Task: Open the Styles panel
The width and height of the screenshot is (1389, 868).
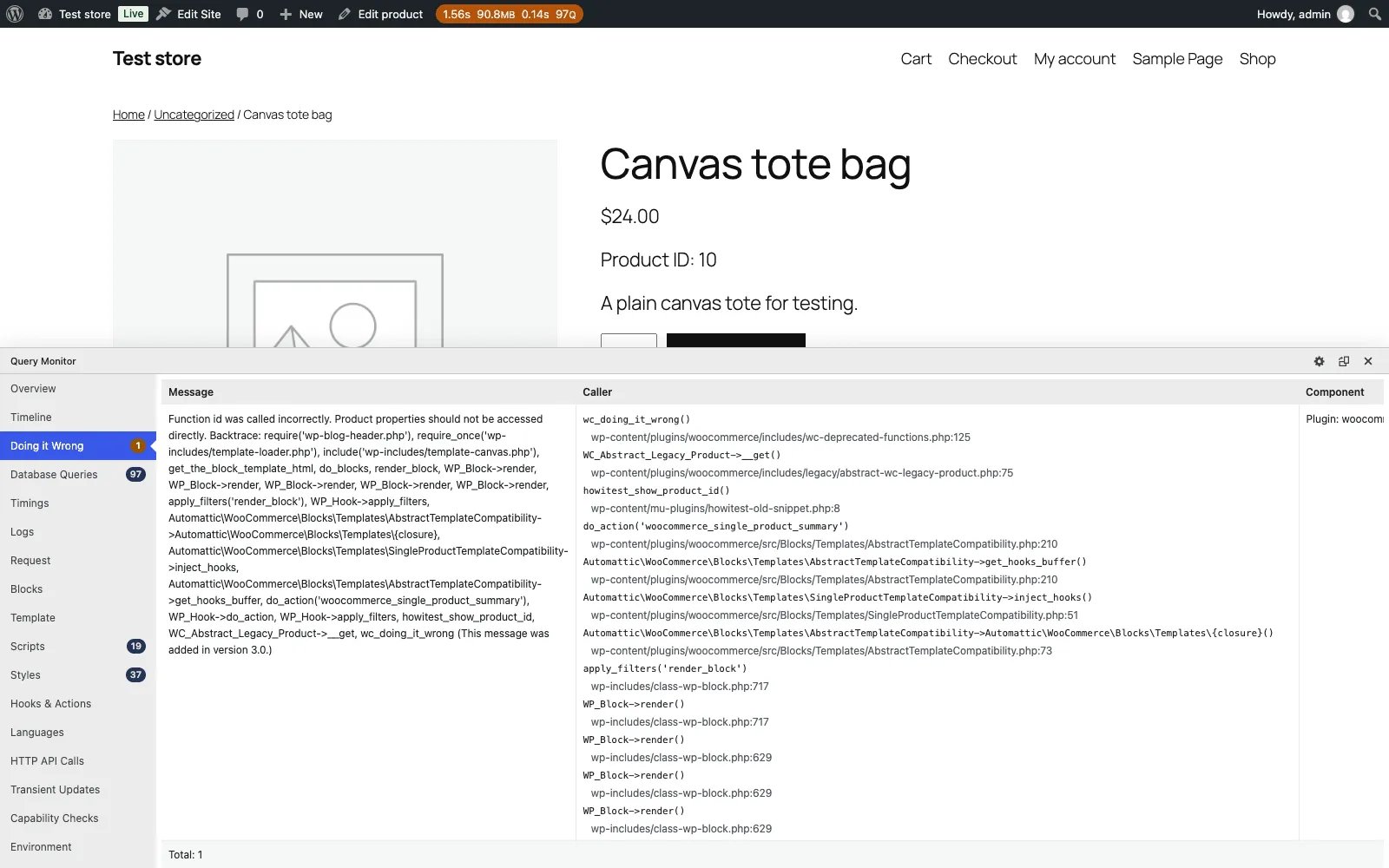Action: click(78, 675)
